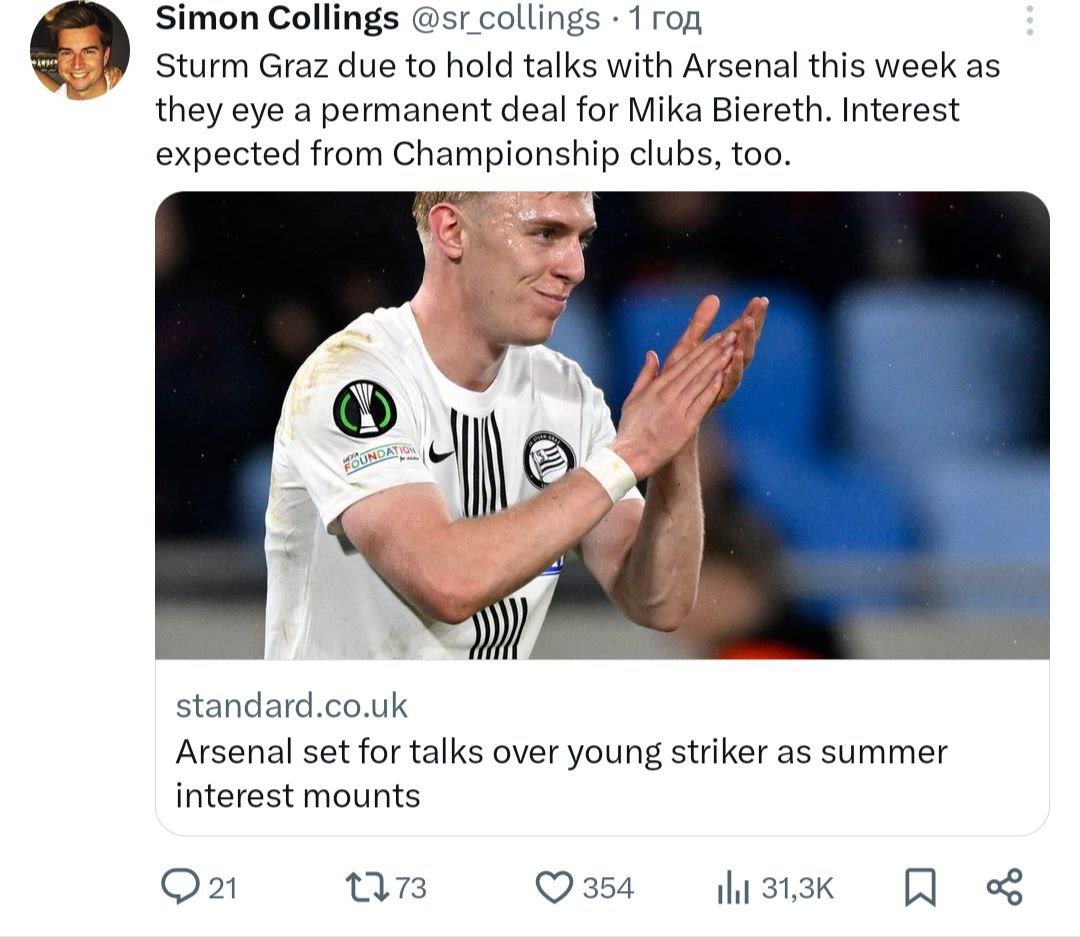The image size is (1080, 937).
Task: Open the article photo of the clapping player
Action: [602, 425]
